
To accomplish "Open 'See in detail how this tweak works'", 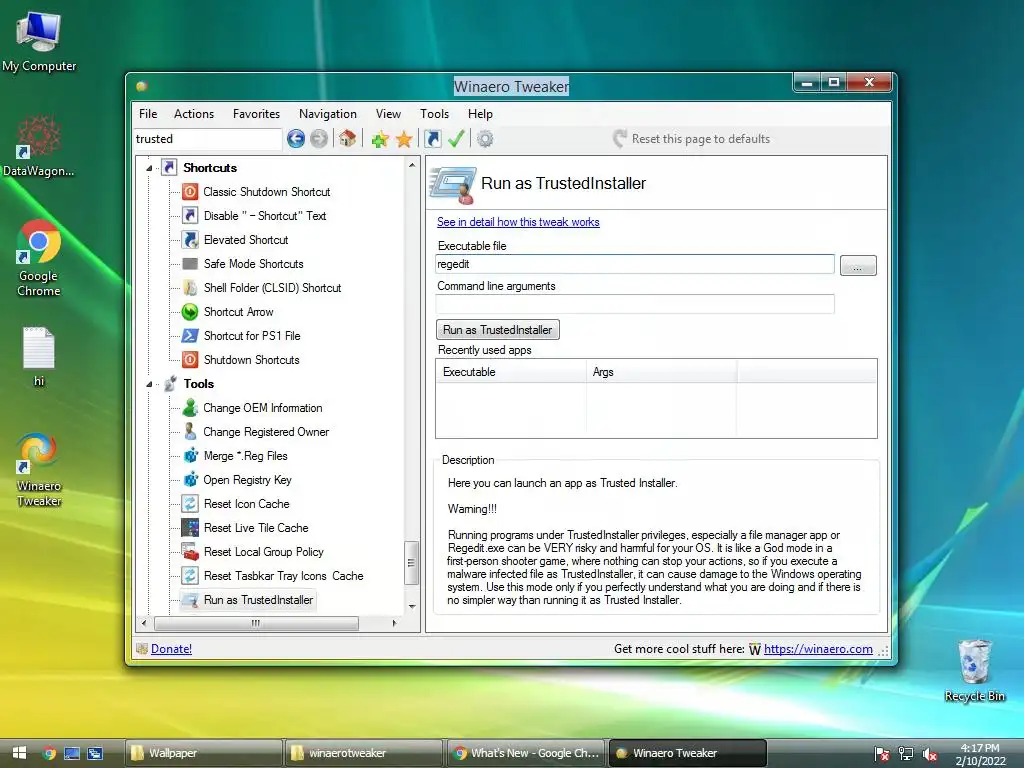I will pyautogui.click(x=518, y=222).
